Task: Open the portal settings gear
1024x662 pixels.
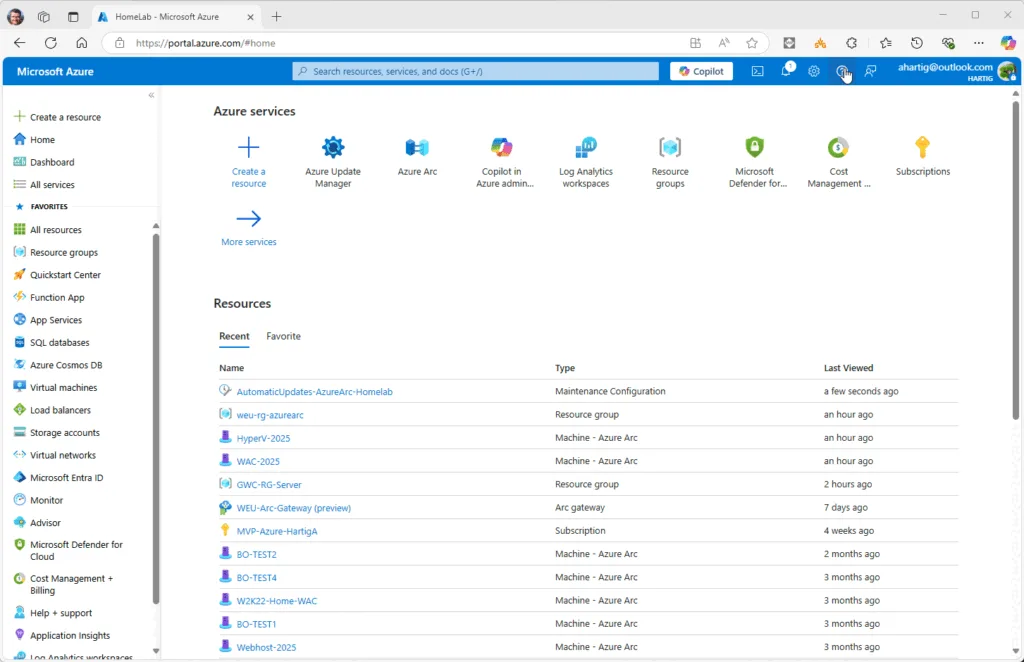Action: coord(813,71)
